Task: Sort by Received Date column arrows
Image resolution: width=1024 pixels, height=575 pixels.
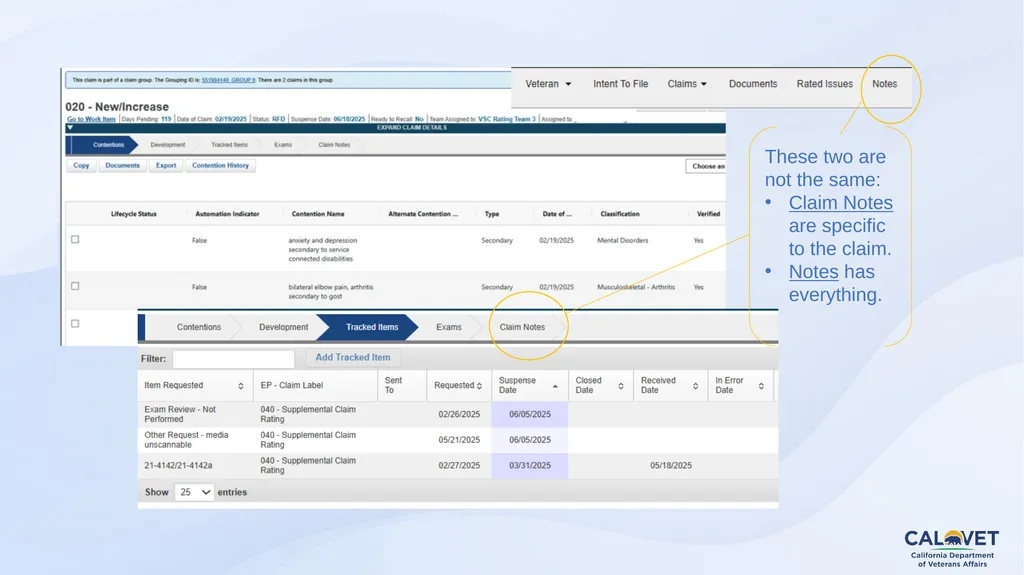Action: 696,386
